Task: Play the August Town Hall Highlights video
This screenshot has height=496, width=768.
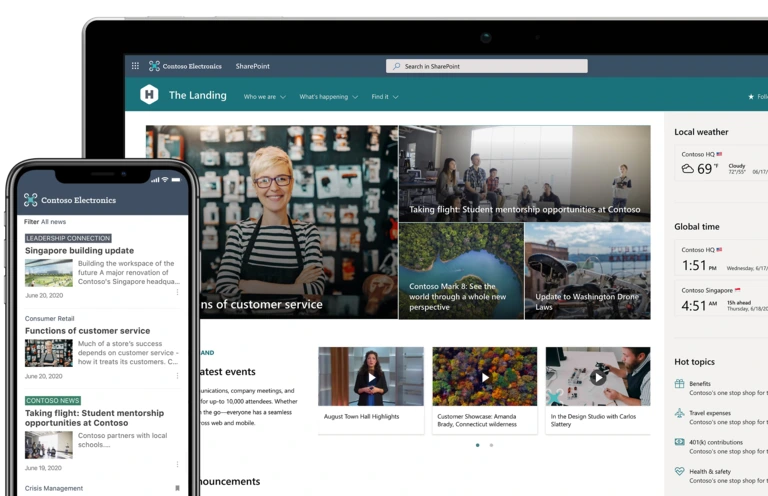Action: (372, 377)
